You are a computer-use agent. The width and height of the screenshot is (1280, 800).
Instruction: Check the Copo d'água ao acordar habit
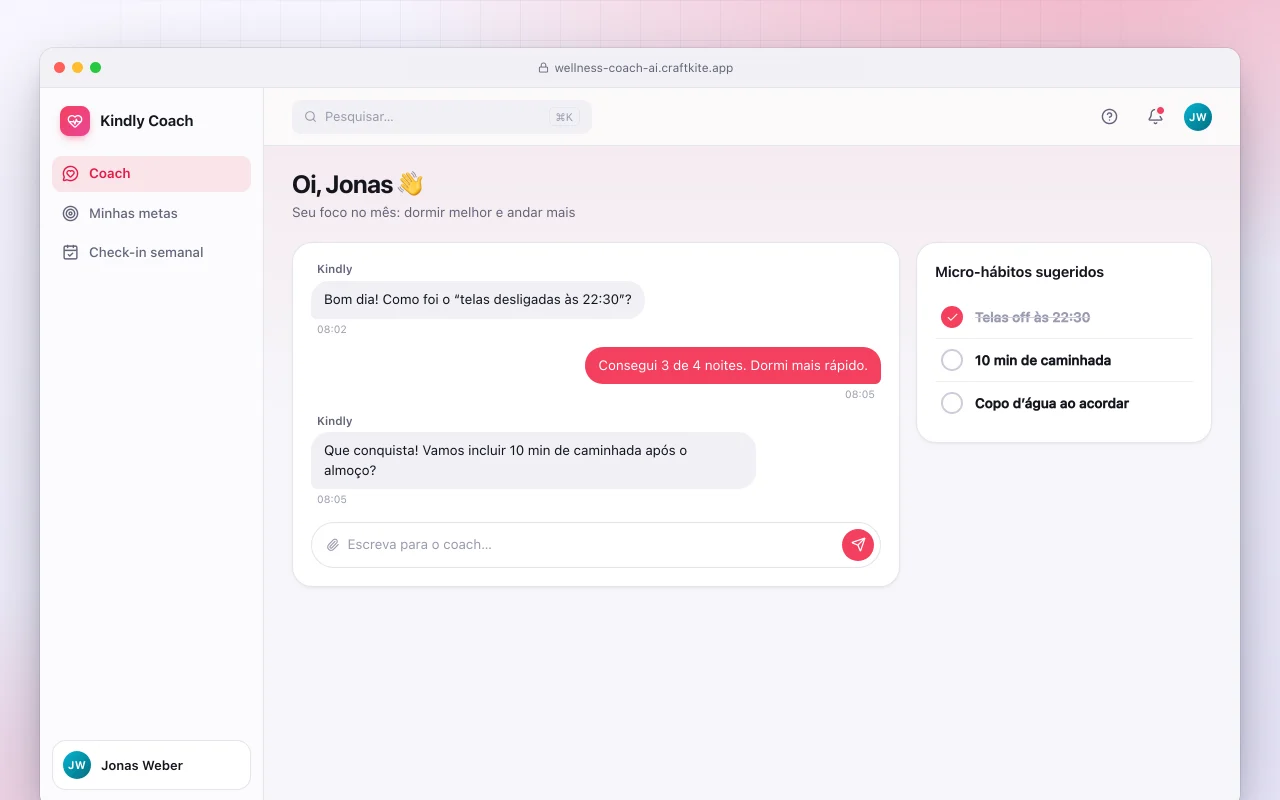click(x=952, y=403)
